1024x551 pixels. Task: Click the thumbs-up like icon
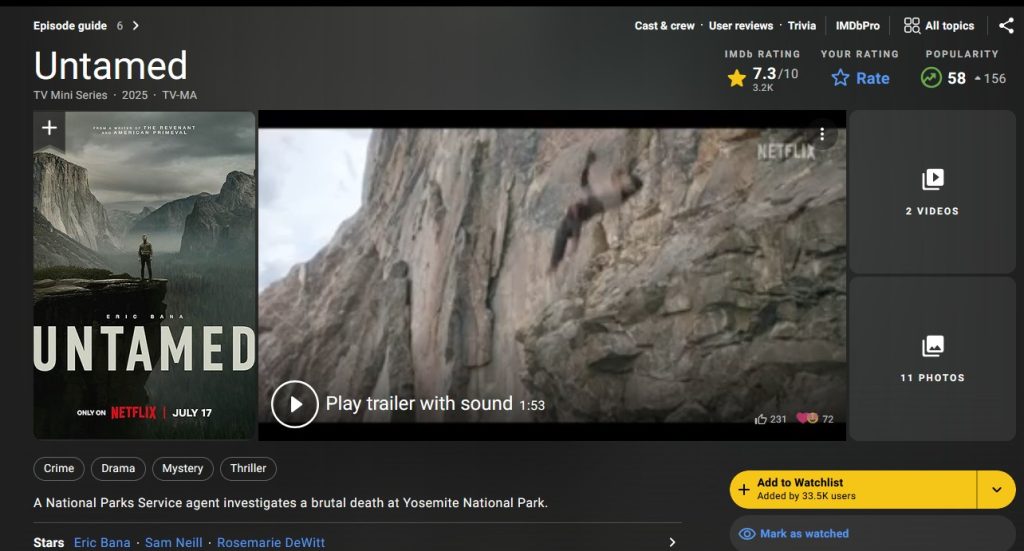760,419
